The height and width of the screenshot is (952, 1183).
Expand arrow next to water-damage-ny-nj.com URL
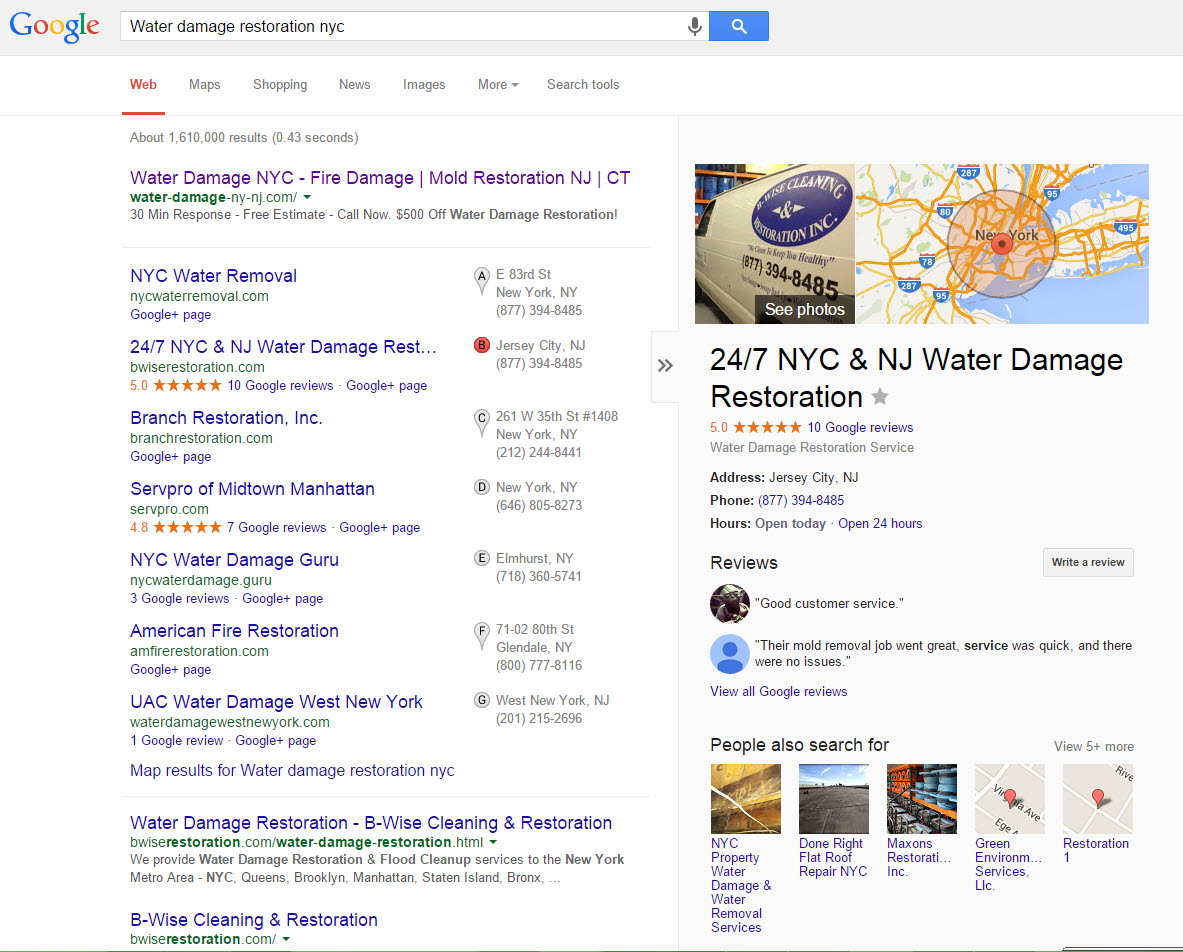coord(307,197)
